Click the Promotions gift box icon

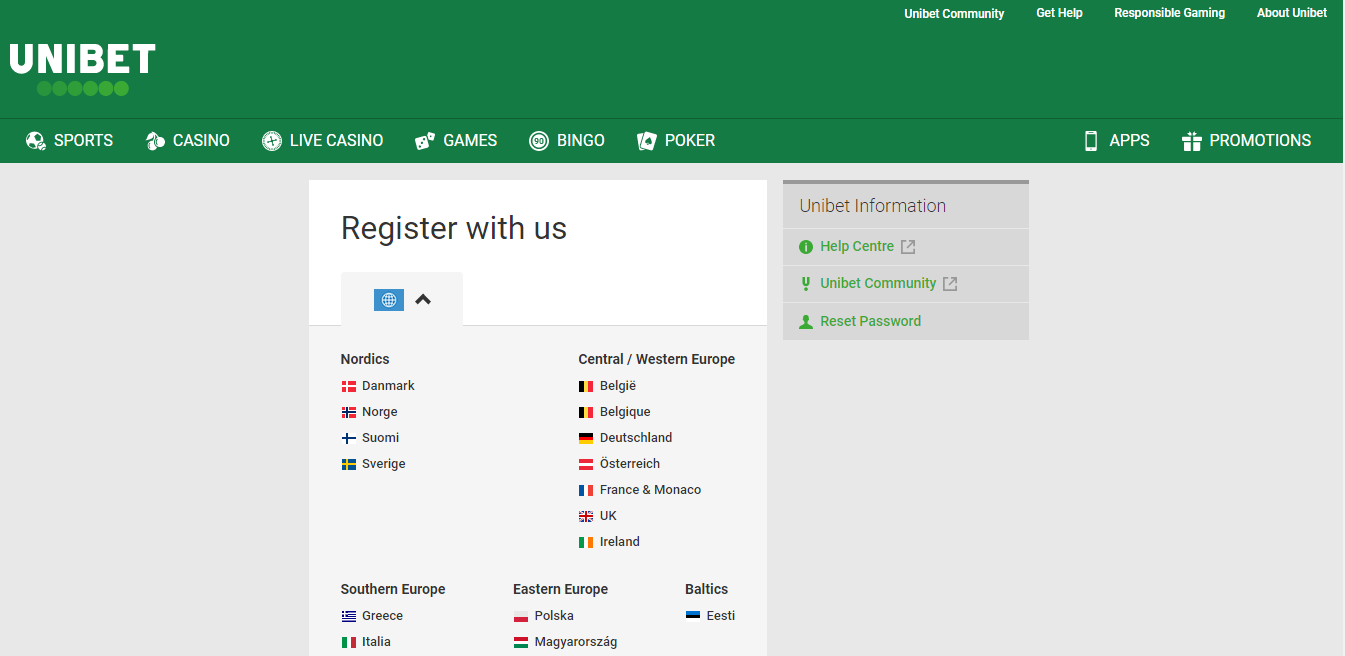pyautogui.click(x=1191, y=141)
